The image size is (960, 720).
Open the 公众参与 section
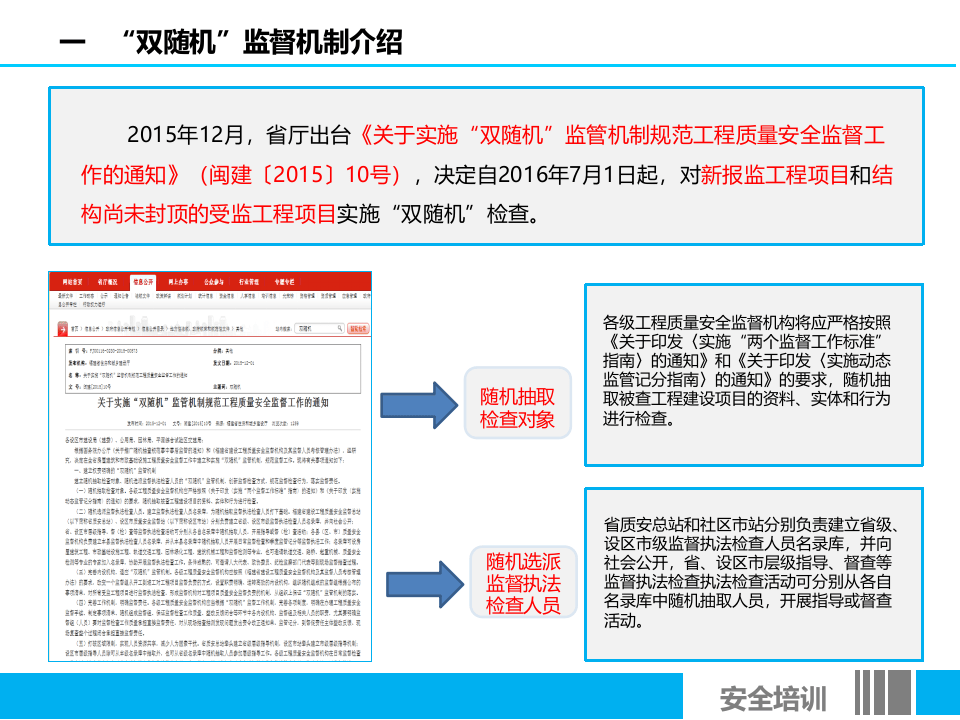coord(212,282)
